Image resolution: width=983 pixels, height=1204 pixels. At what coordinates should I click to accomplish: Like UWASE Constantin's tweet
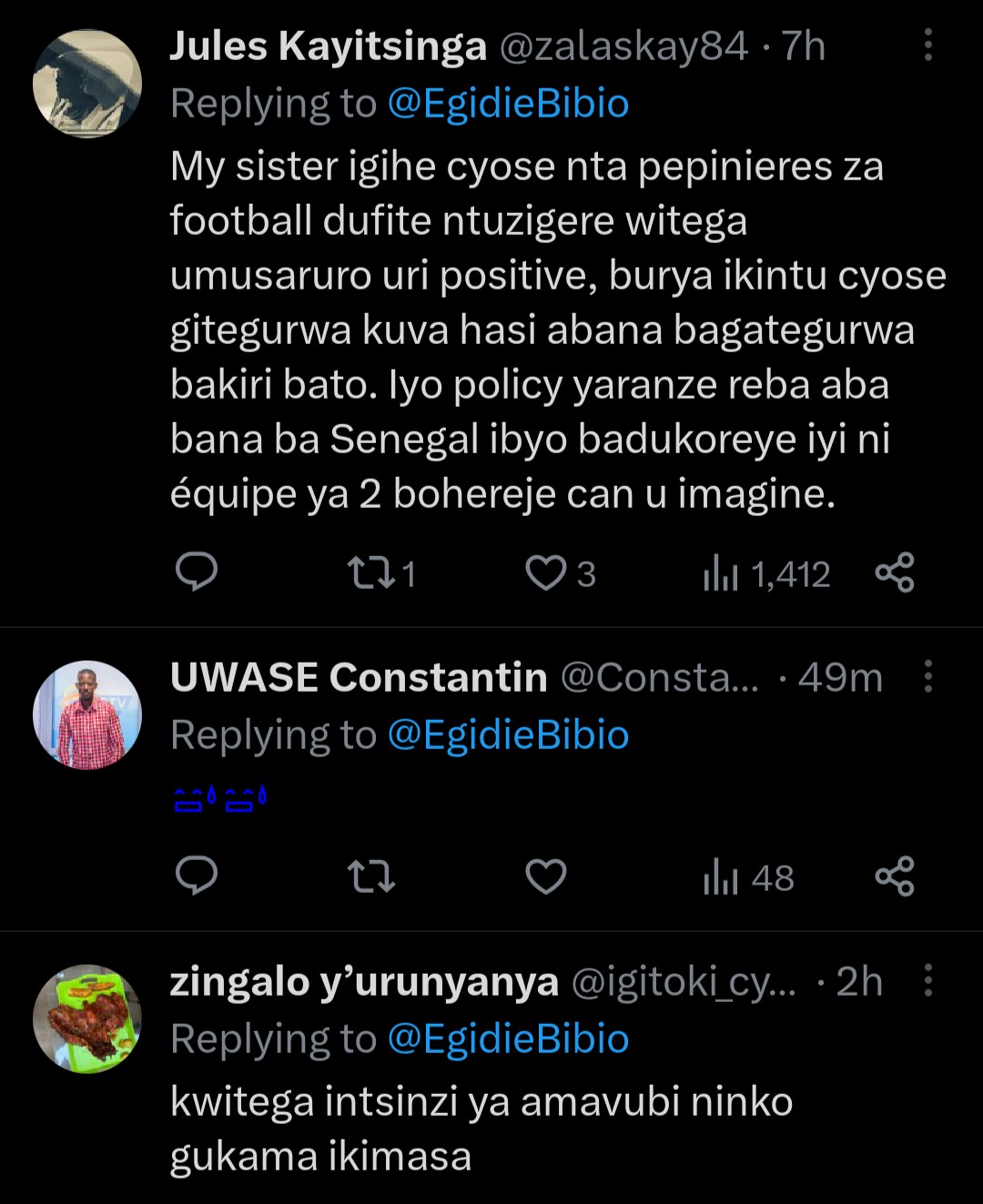point(546,877)
